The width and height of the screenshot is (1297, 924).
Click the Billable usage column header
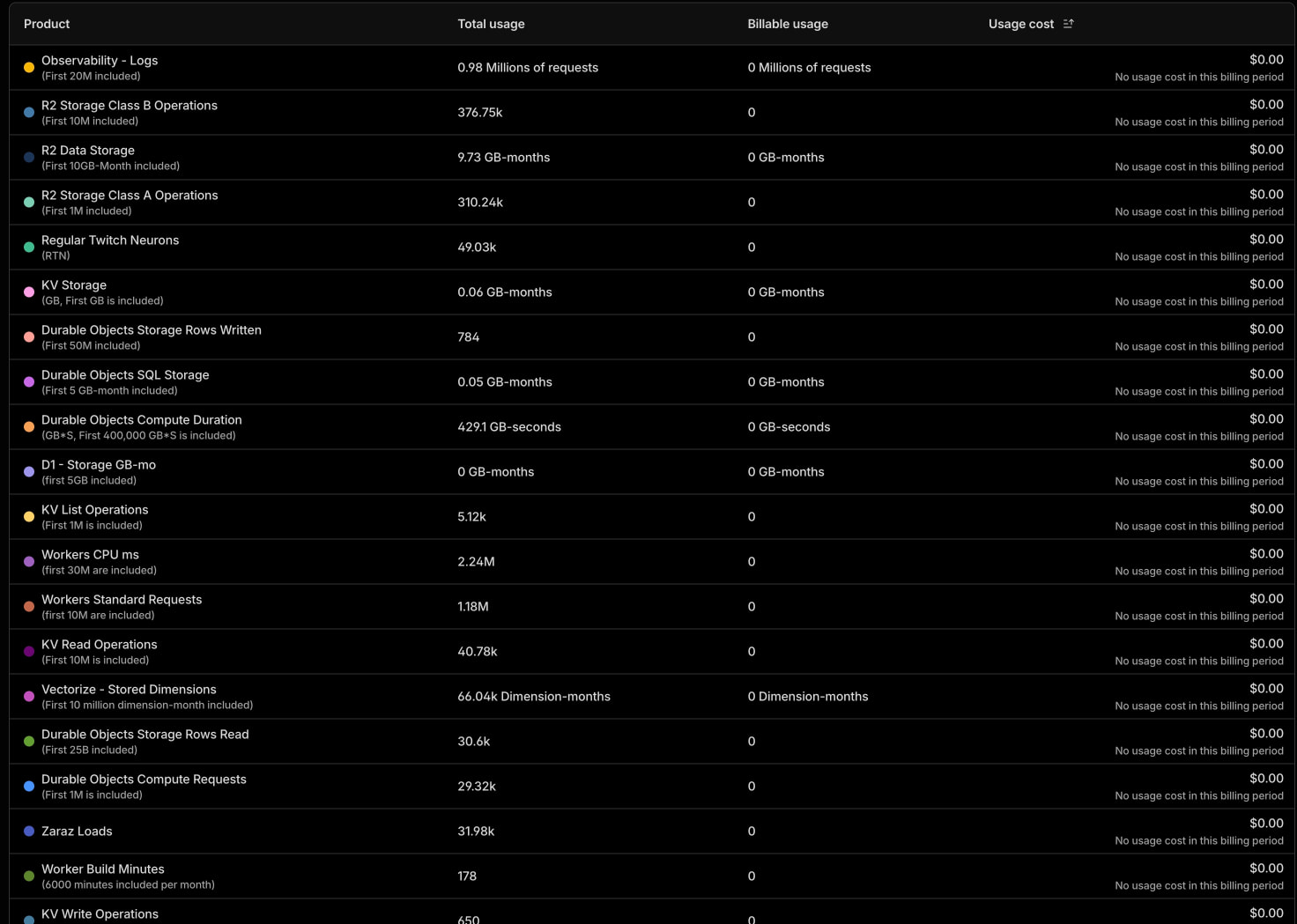(788, 24)
